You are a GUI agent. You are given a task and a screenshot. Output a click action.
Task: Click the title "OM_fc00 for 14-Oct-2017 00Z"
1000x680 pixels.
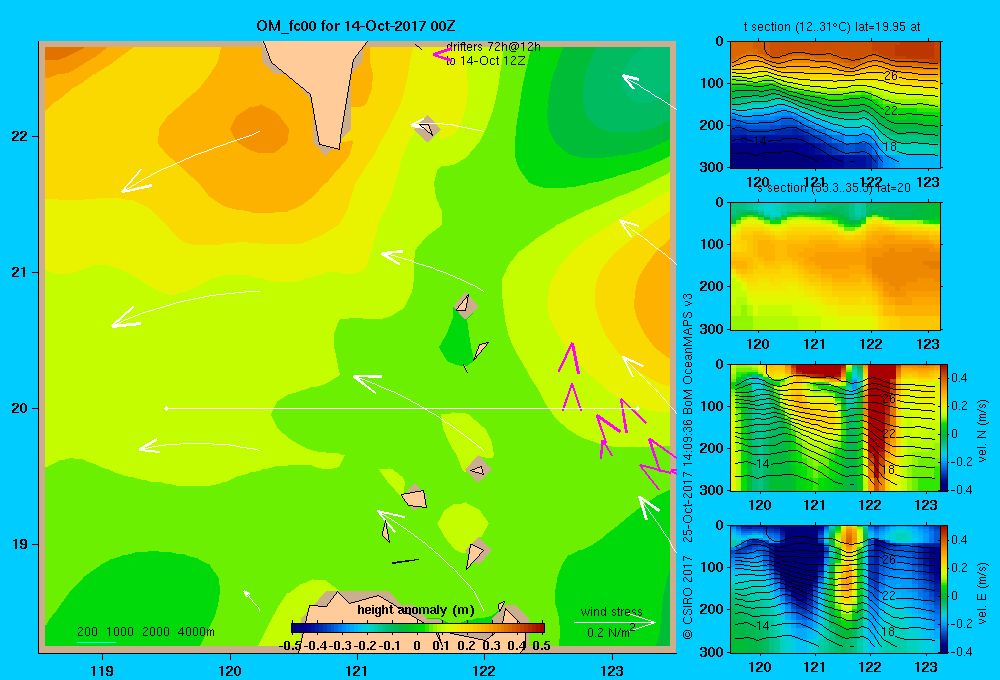click(x=356, y=26)
